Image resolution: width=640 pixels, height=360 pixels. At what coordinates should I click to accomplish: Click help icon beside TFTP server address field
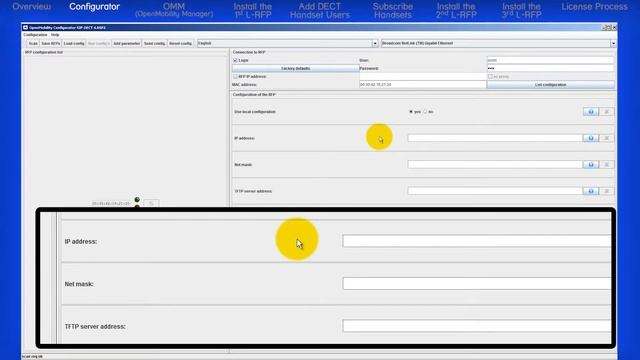[x=591, y=191]
